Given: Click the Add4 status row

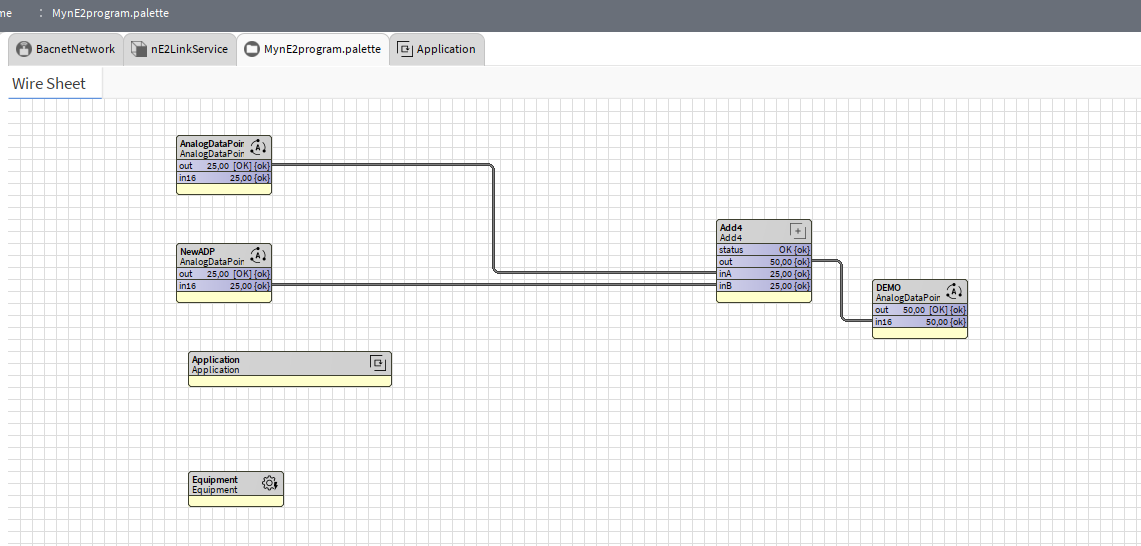Looking at the screenshot, I should click(x=764, y=250).
